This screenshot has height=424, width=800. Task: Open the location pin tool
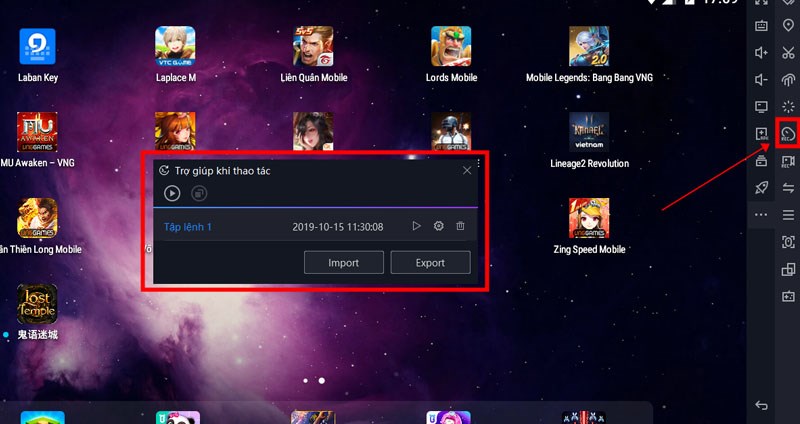point(788,25)
